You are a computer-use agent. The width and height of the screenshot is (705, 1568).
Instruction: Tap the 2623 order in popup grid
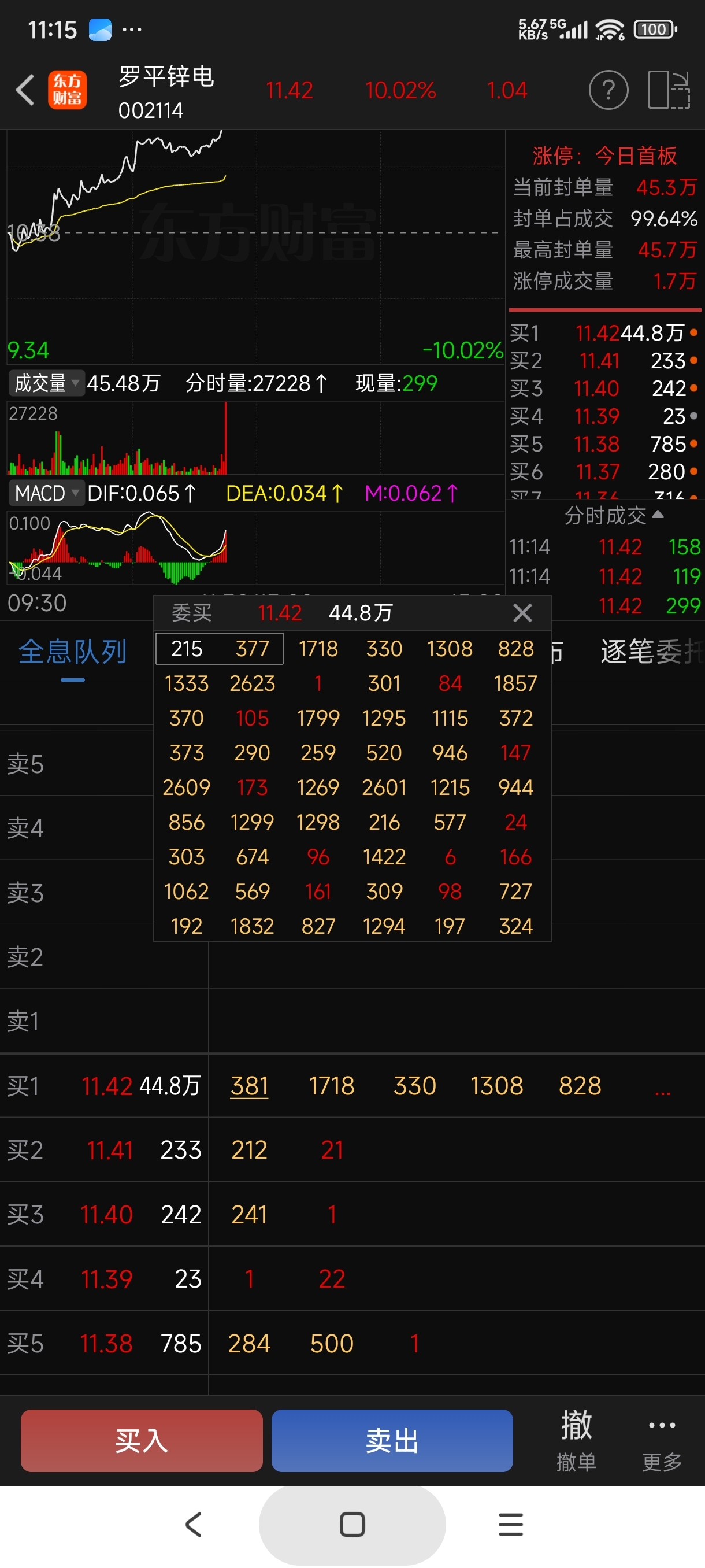coord(253,683)
